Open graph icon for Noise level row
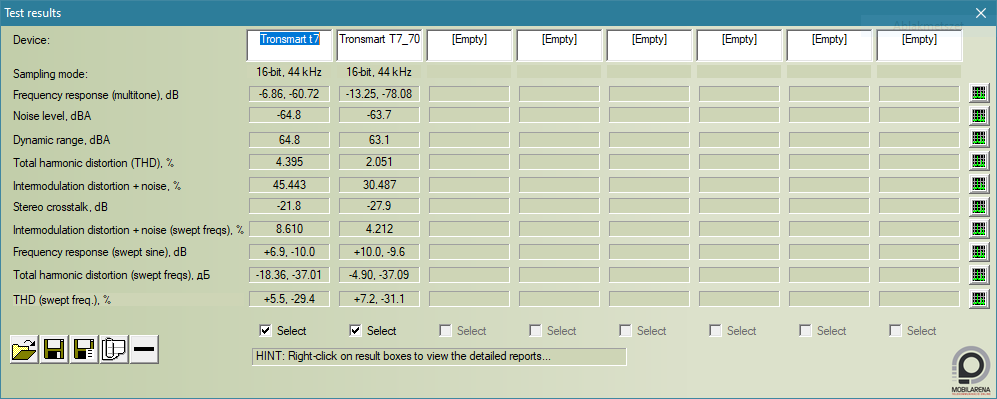 [x=979, y=116]
